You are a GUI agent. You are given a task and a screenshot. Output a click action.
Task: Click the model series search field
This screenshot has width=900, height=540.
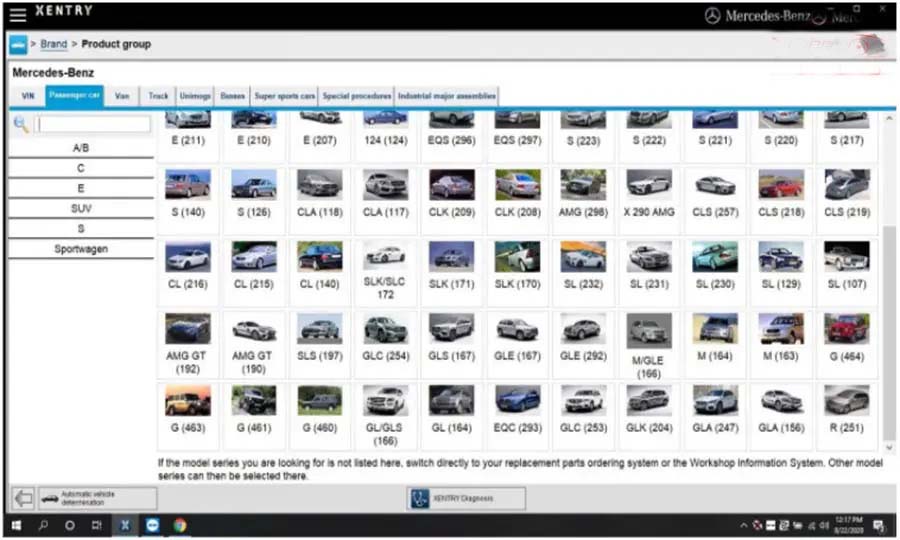click(x=92, y=124)
